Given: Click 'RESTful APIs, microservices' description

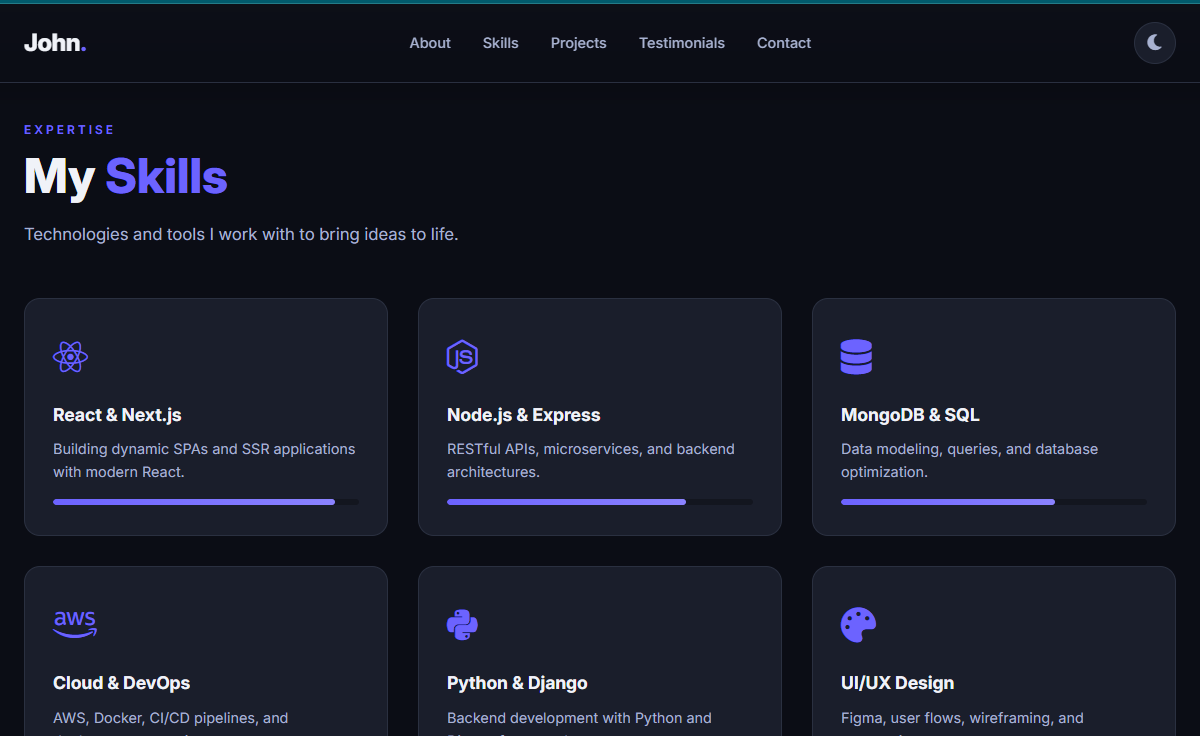Looking at the screenshot, I should pyautogui.click(x=591, y=460).
